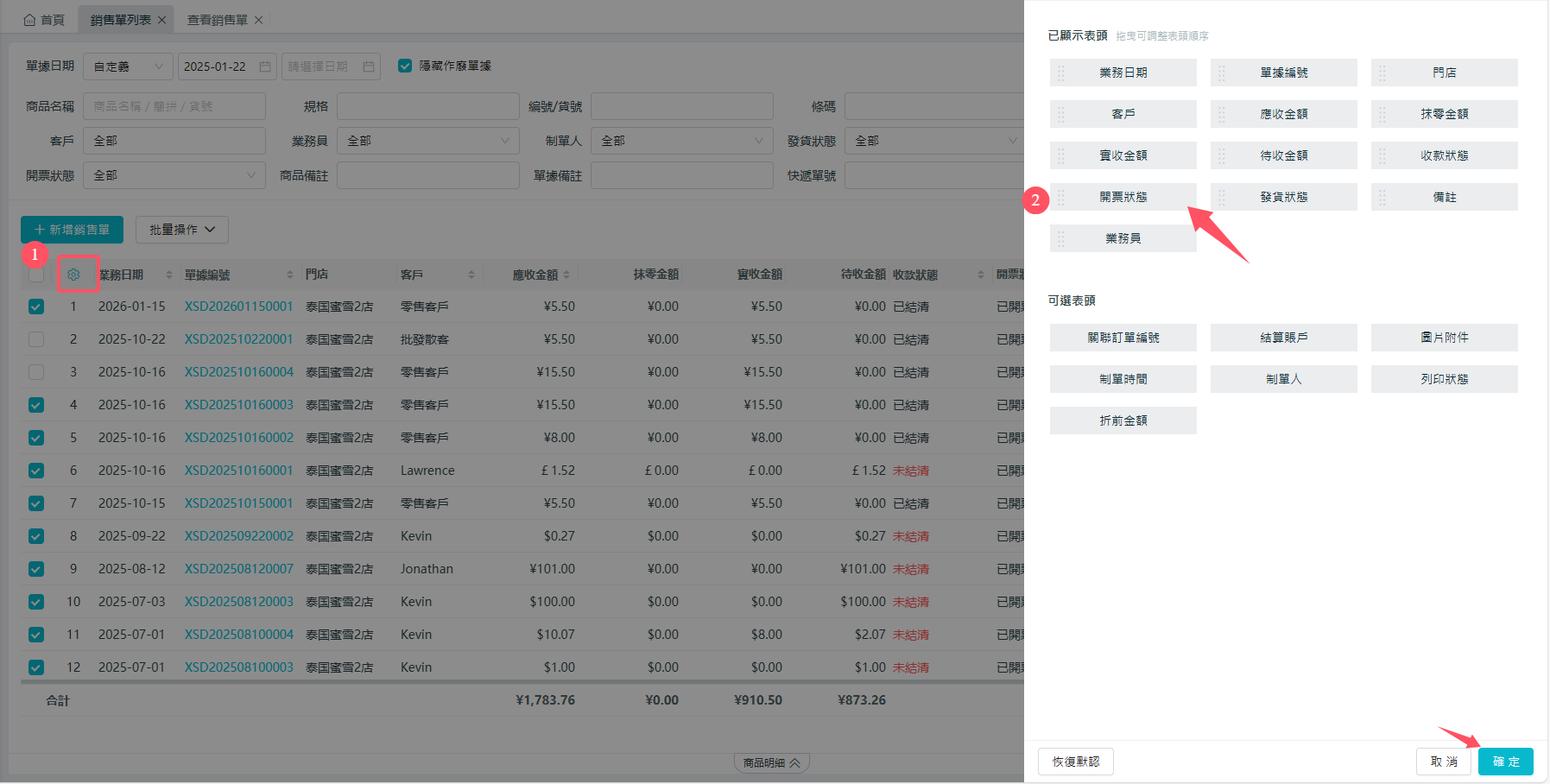Click the 確定 confirm button
Viewport: 1550px width, 784px height.
click(x=1505, y=762)
